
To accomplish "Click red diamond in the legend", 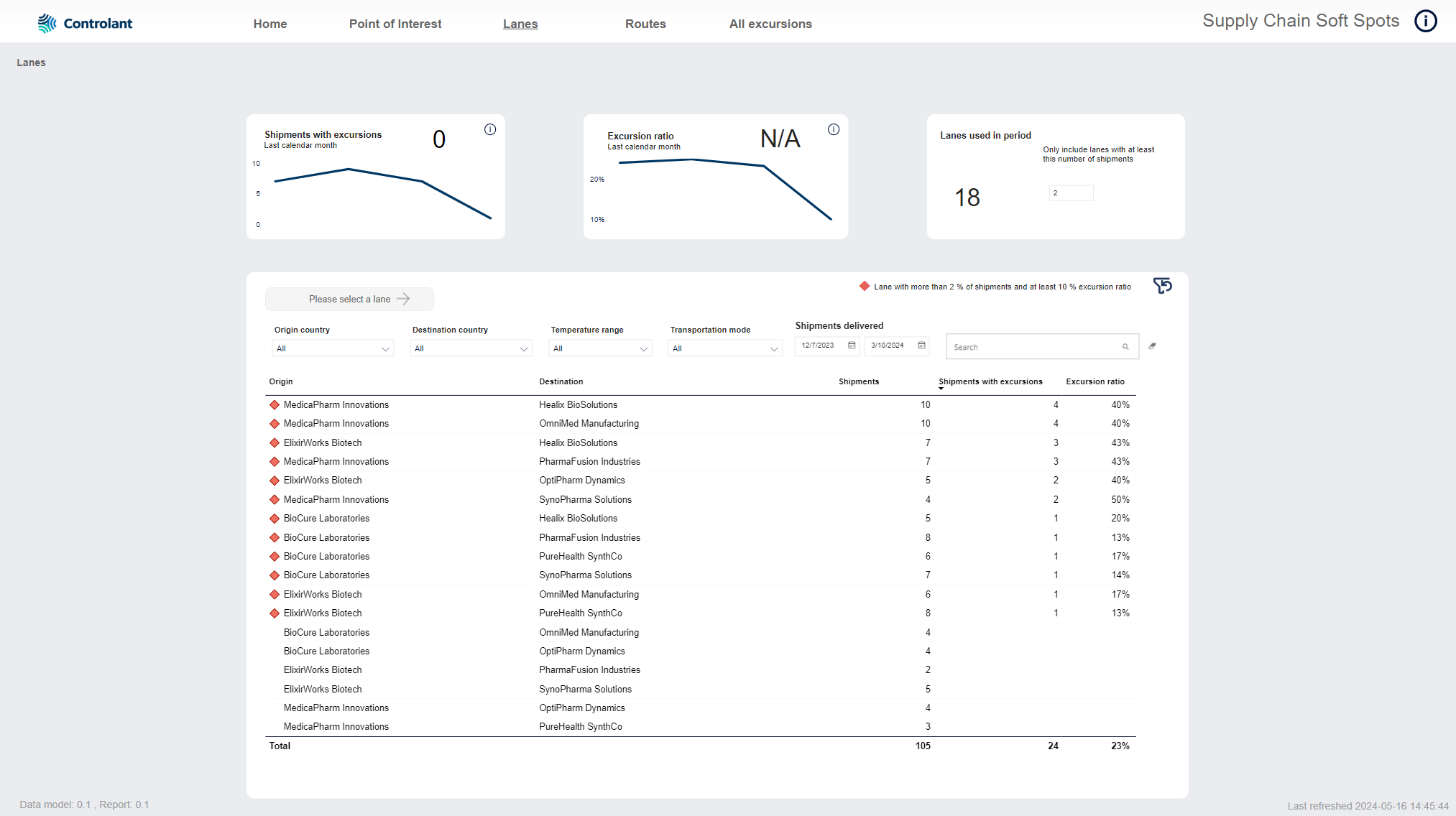I will tap(865, 286).
